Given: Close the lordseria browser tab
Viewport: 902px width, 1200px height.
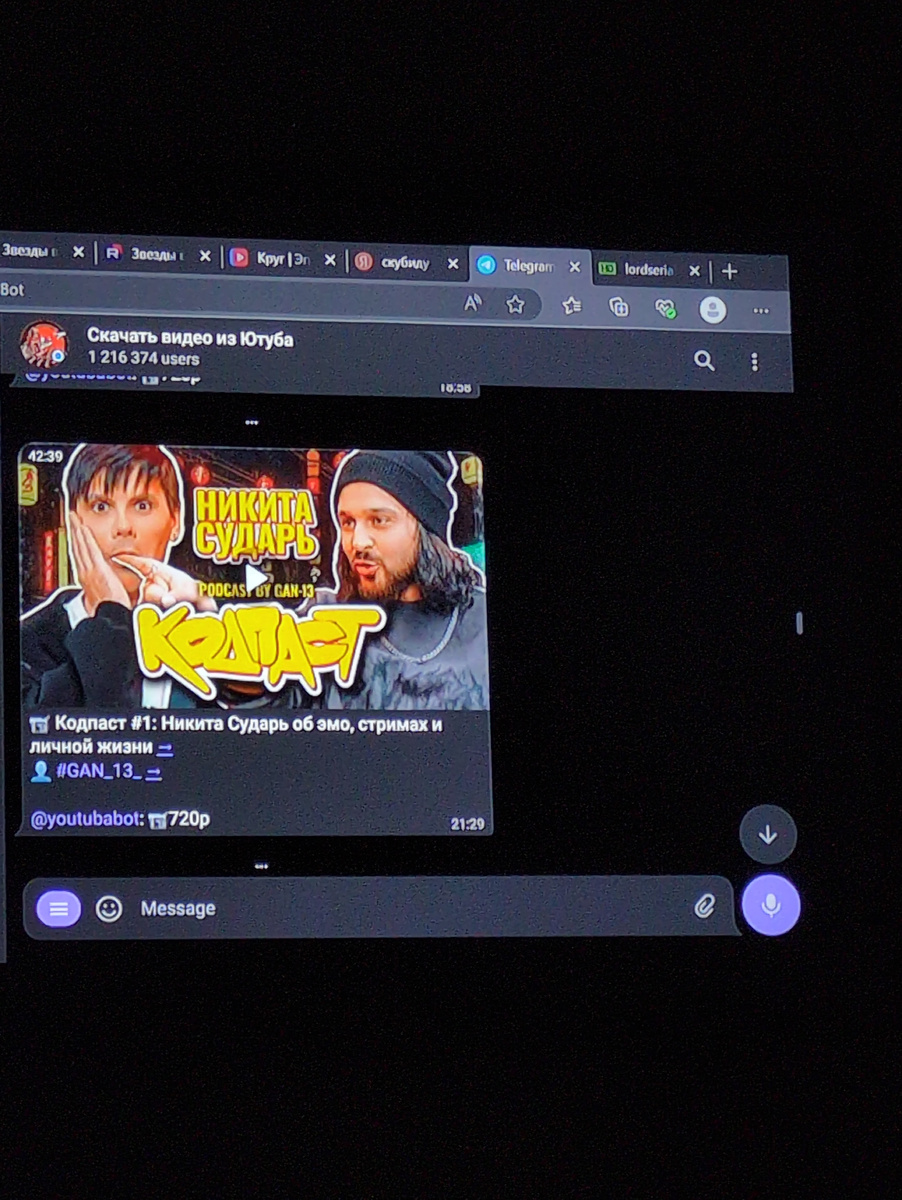Looking at the screenshot, I should point(695,270).
